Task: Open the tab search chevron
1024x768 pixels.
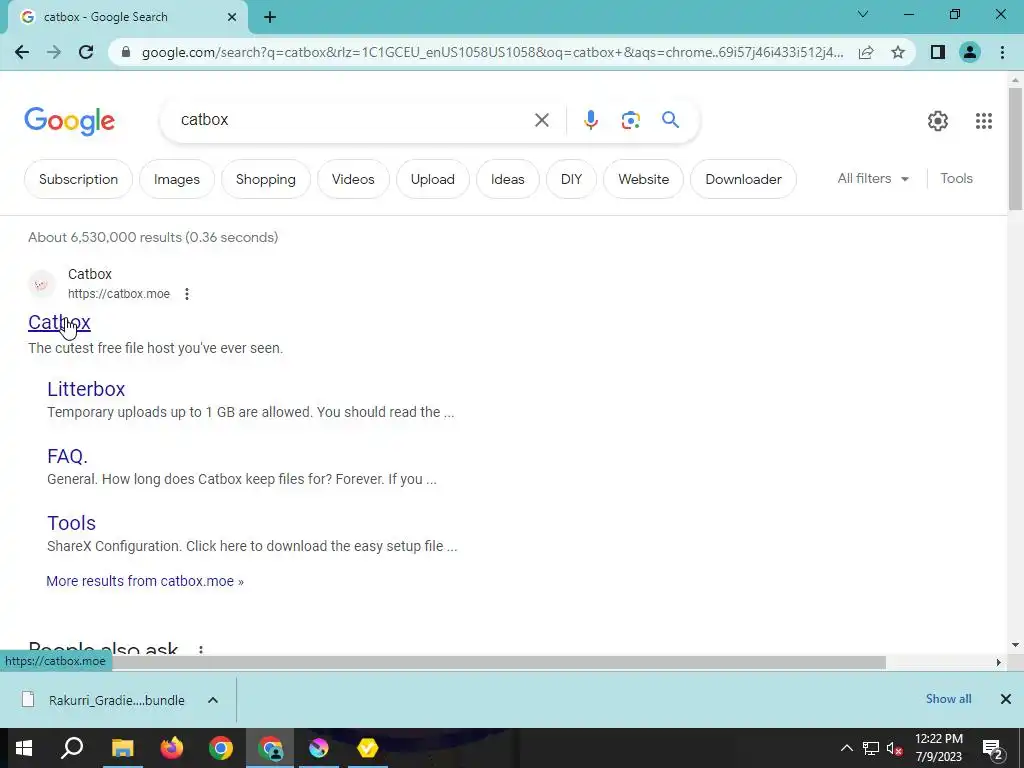Action: pos(863,14)
